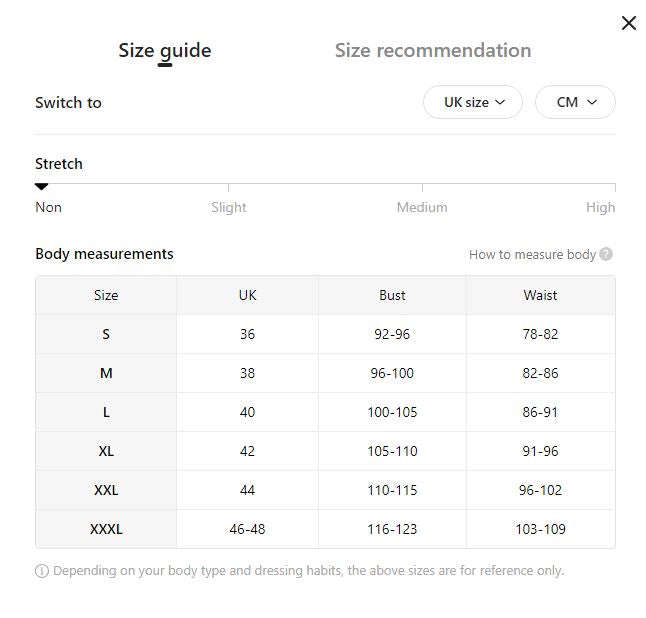This screenshot has height=618, width=646.
Task: Click the XXL size row label
Action: (x=106, y=490)
